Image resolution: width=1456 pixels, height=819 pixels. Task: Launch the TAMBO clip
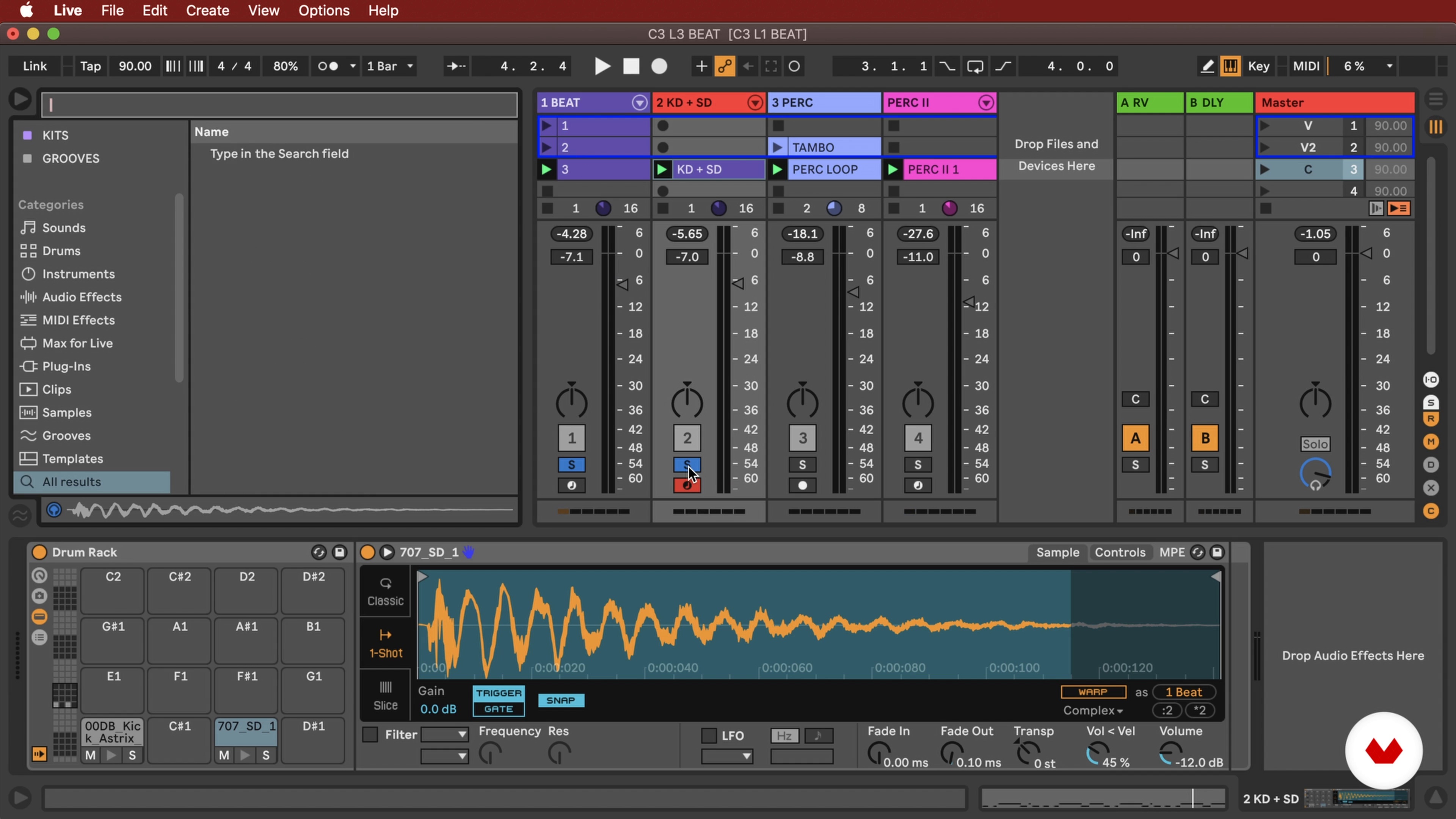click(x=777, y=147)
